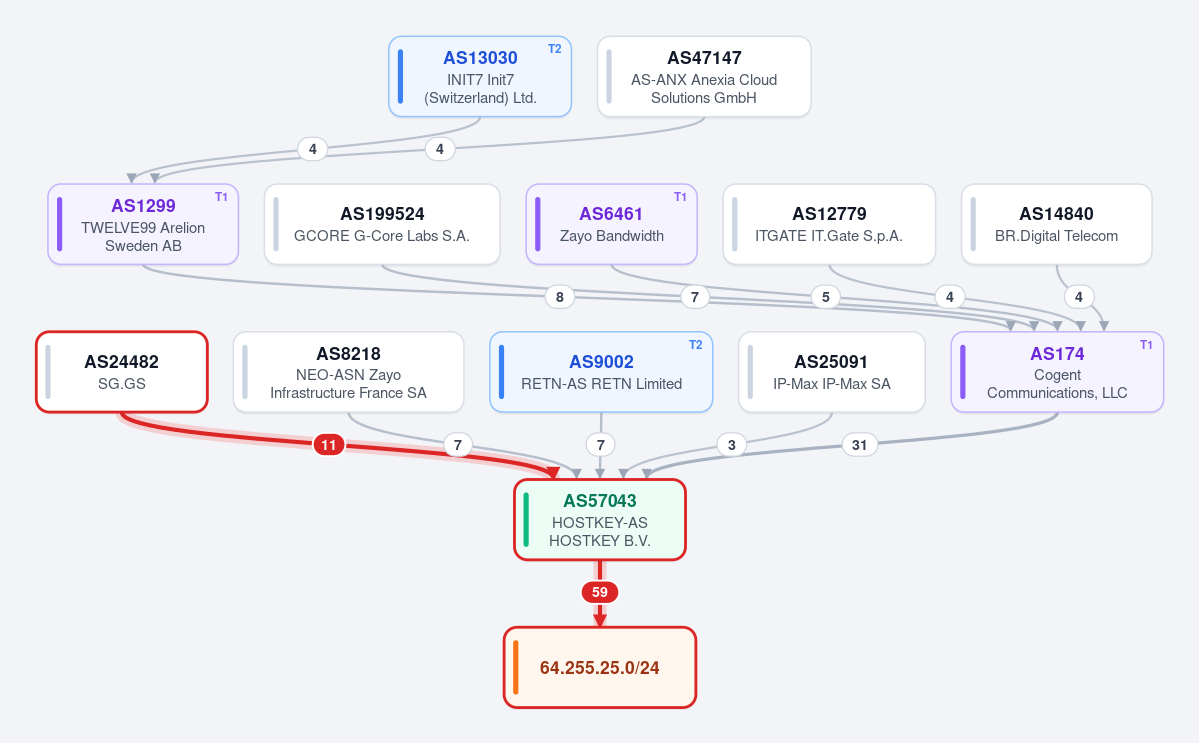
Task: Select the AS1299 Arelion node
Action: (x=143, y=224)
